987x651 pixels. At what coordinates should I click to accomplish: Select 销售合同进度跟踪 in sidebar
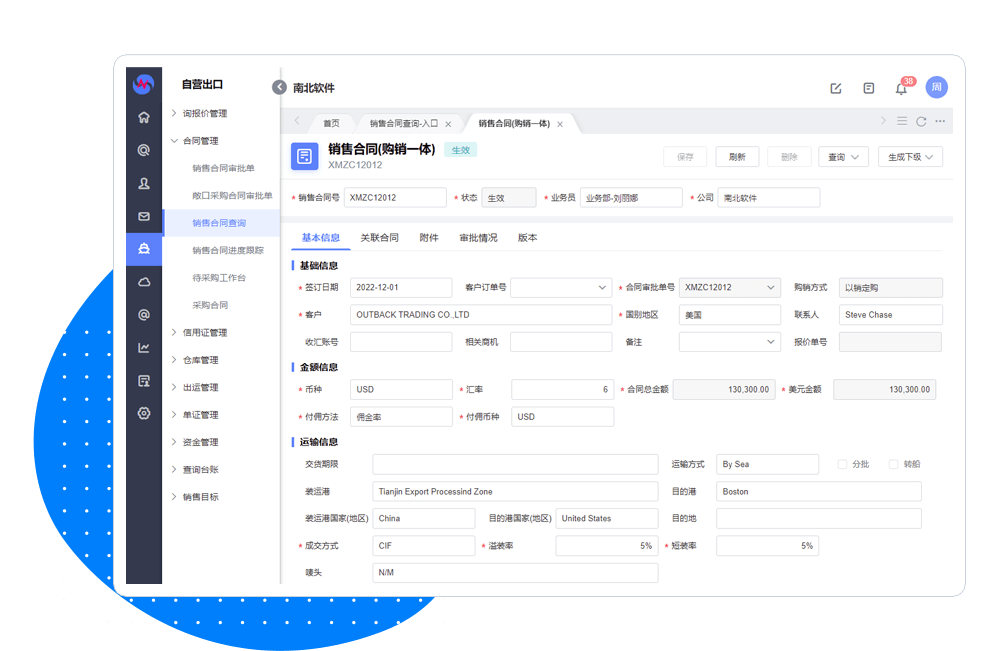point(228,250)
